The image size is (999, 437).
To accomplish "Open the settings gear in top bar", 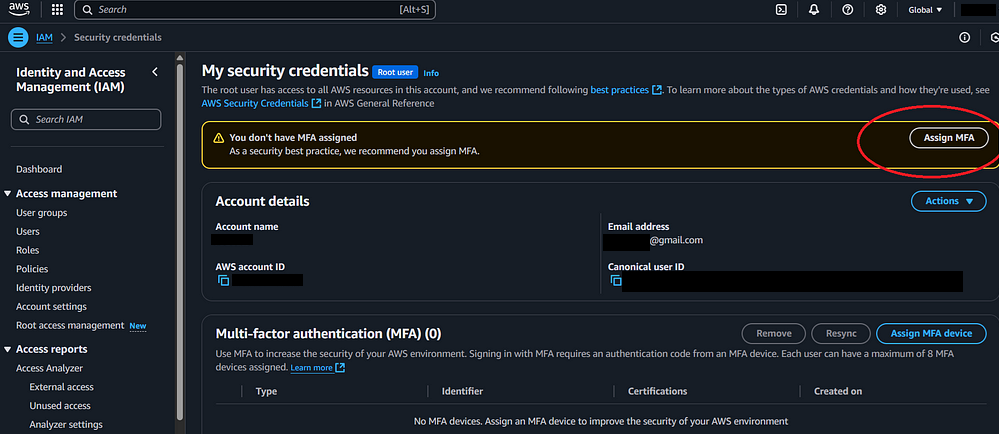I will pyautogui.click(x=880, y=10).
